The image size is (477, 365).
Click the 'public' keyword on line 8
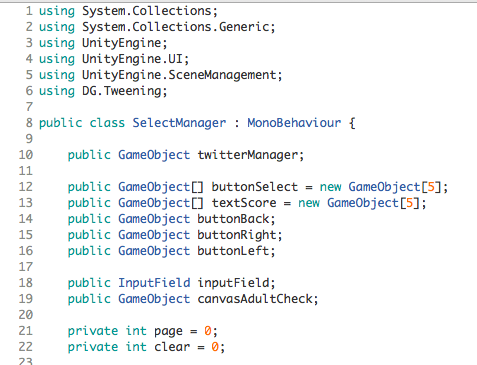pyautogui.click(x=60, y=124)
